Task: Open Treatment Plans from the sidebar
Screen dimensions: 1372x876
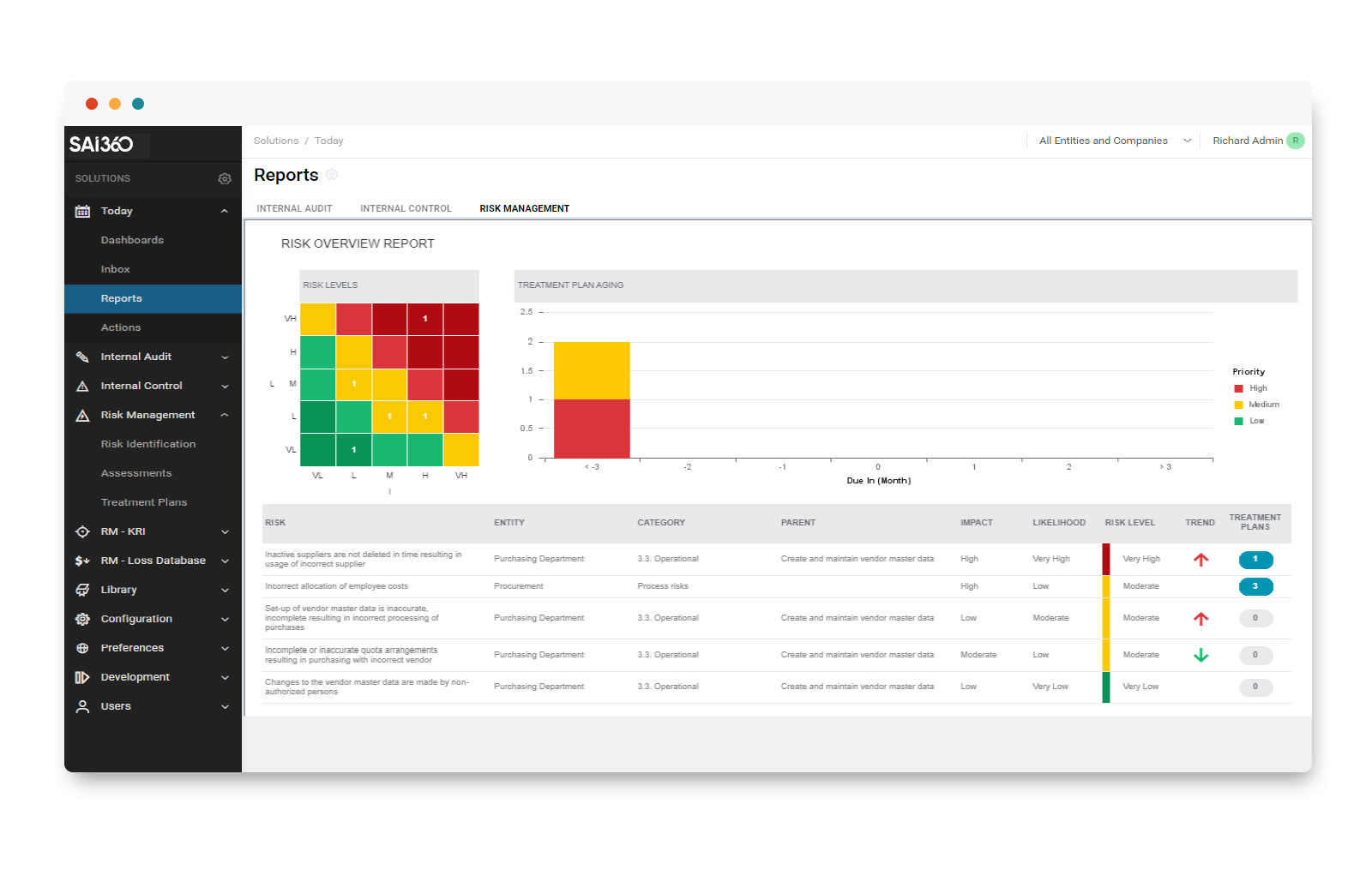Action: coord(143,501)
